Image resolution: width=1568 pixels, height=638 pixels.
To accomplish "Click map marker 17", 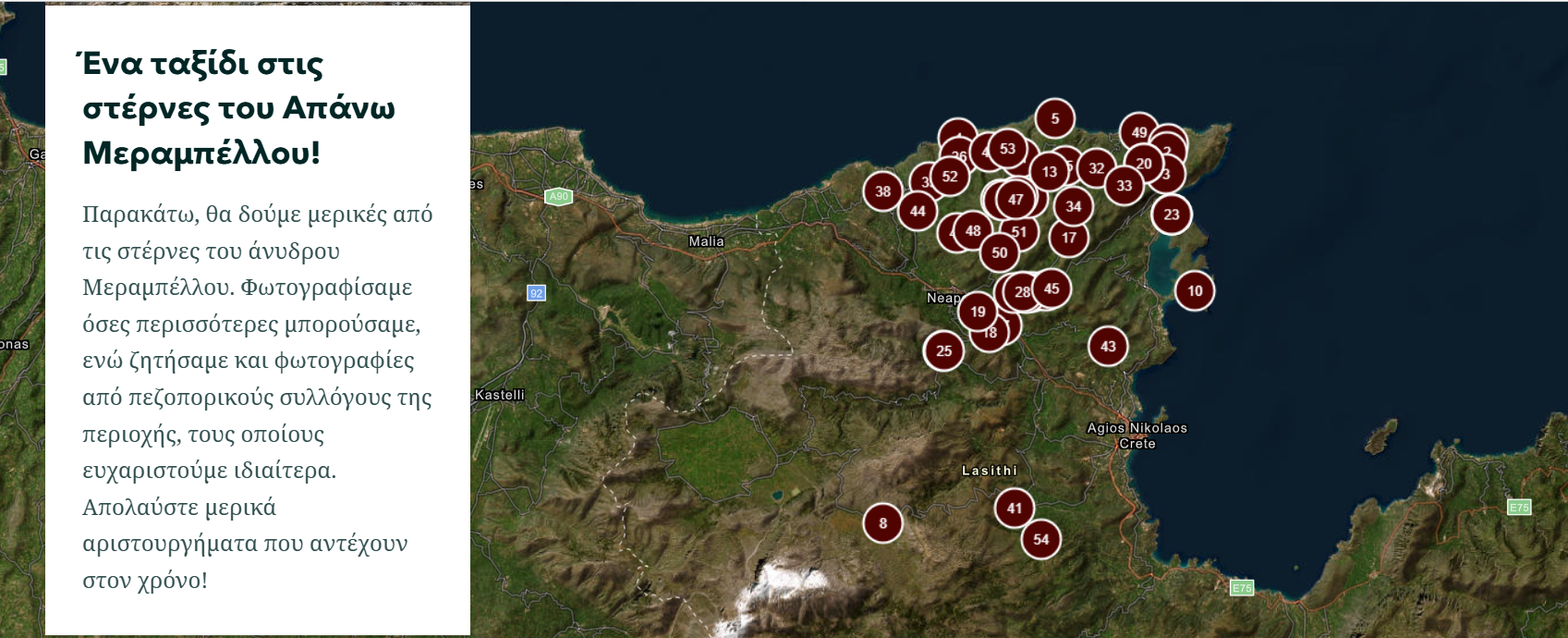I will click(1068, 238).
